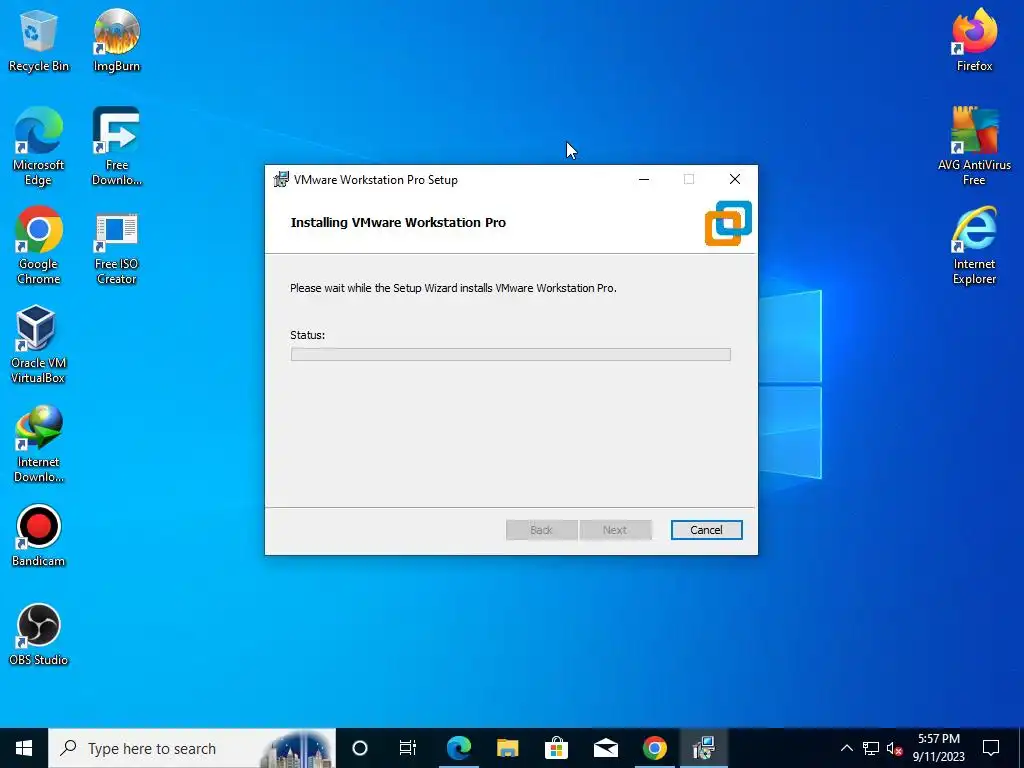Close the VMware Workstation Pro Setup window
The width and height of the screenshot is (1024, 768).
click(x=735, y=179)
